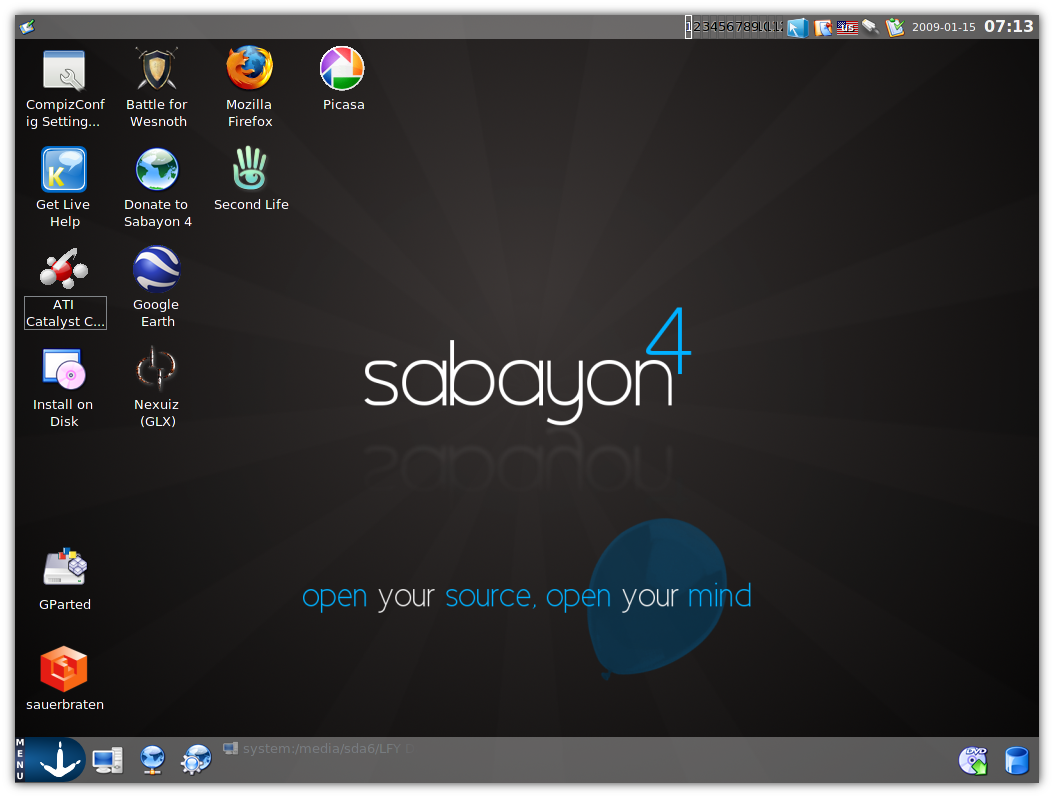The height and width of the screenshot is (798, 1054).
Task: Click the 07:13 clock in top panel
Action: pos(1008,27)
